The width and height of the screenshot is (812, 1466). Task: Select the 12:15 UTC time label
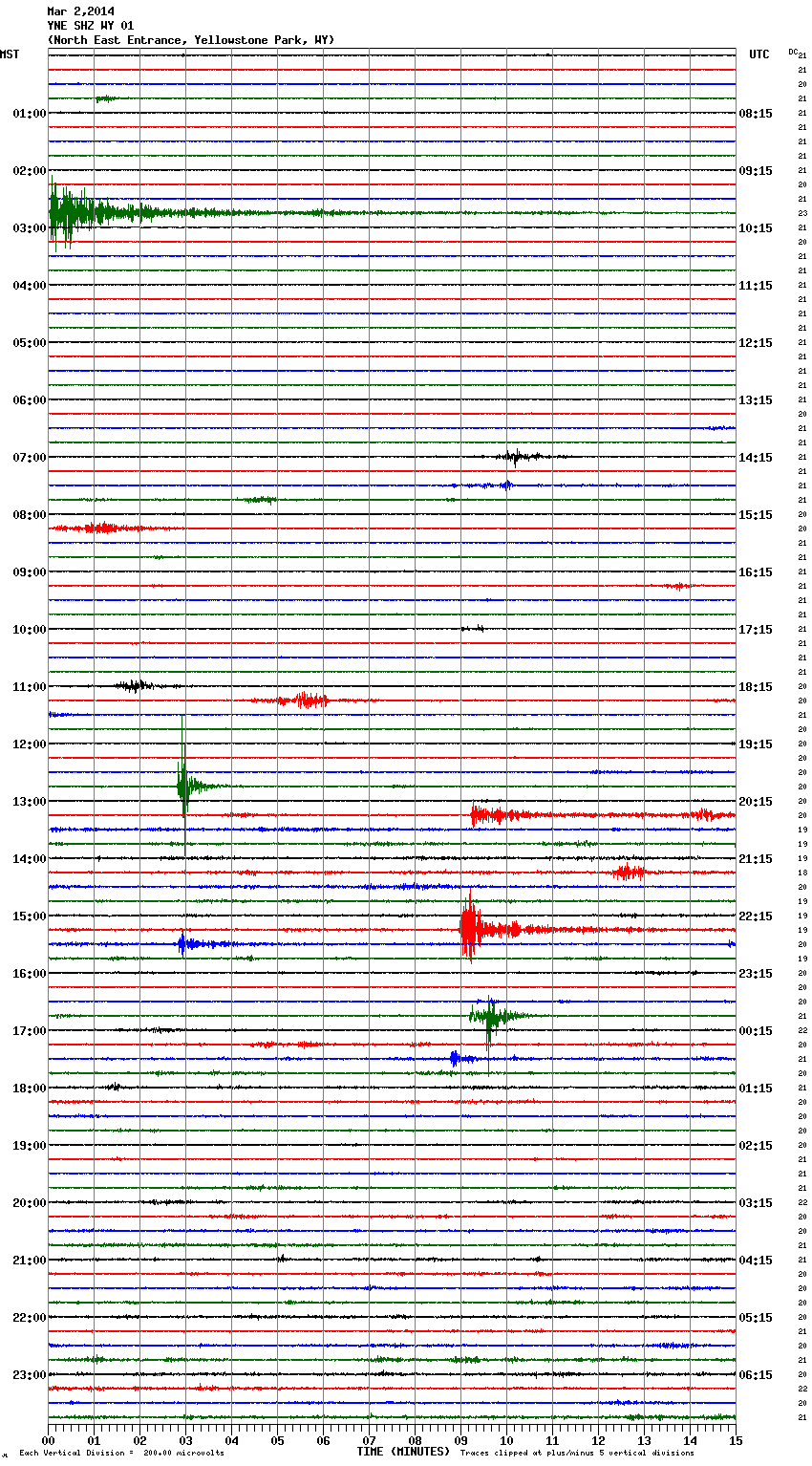(x=756, y=343)
